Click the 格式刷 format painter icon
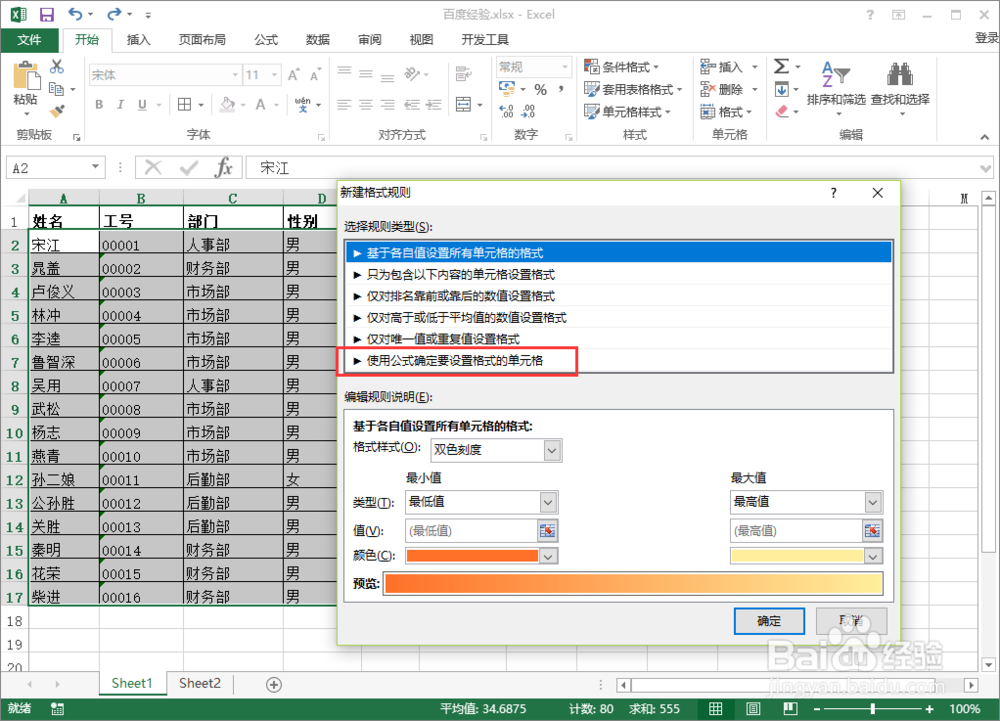Image resolution: width=1000 pixels, height=721 pixels. (58, 110)
